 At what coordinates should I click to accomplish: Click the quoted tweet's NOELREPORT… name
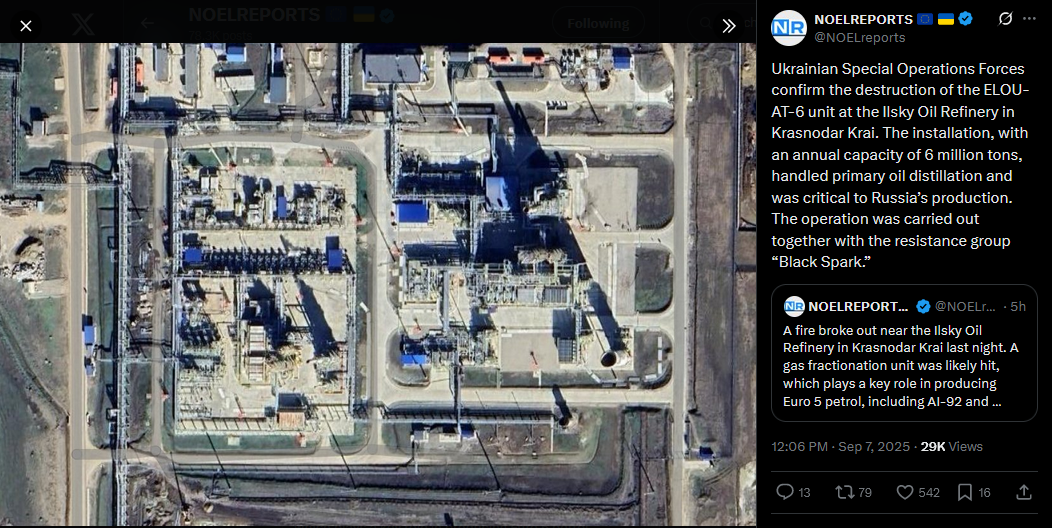pyautogui.click(x=858, y=307)
